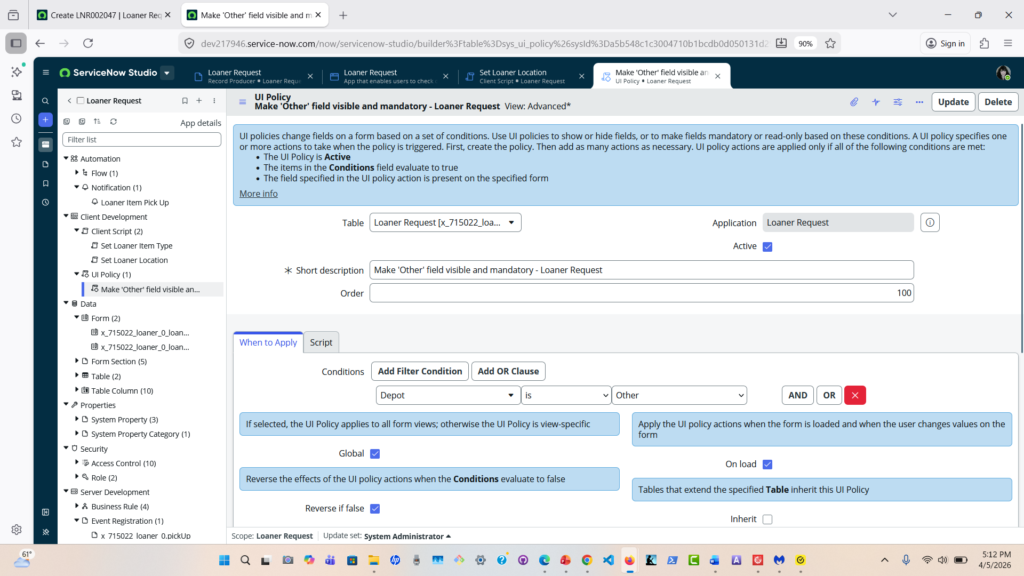The width and height of the screenshot is (1024, 576).
Task: Open the Table dropdown for Loaner Request
Action: [x=445, y=222]
